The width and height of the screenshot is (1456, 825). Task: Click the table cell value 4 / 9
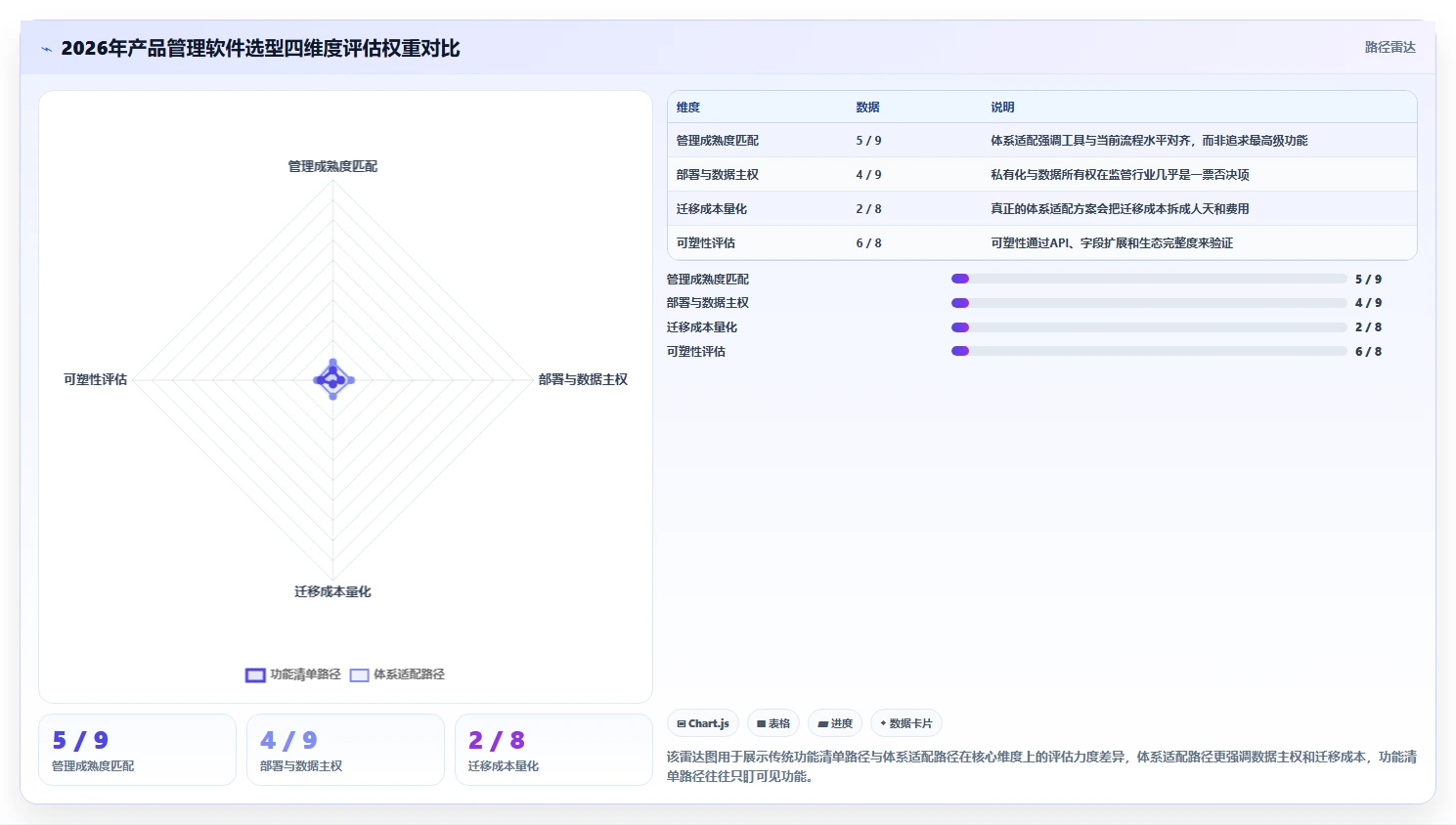tap(868, 175)
